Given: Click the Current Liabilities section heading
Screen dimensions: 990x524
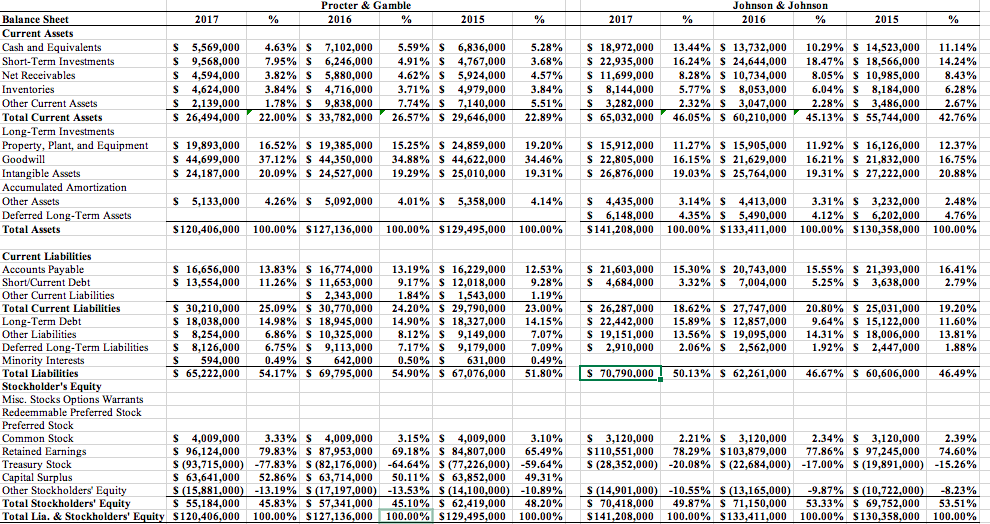Looking at the screenshot, I should click(47, 256).
